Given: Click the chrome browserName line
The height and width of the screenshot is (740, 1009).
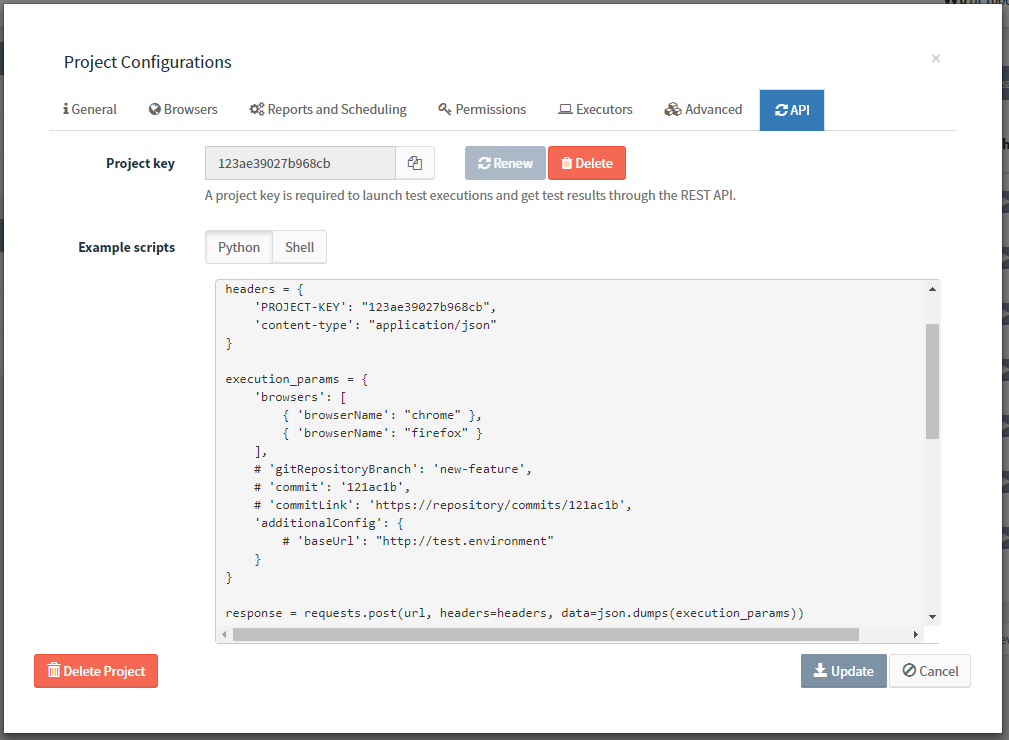Looking at the screenshot, I should [382, 415].
